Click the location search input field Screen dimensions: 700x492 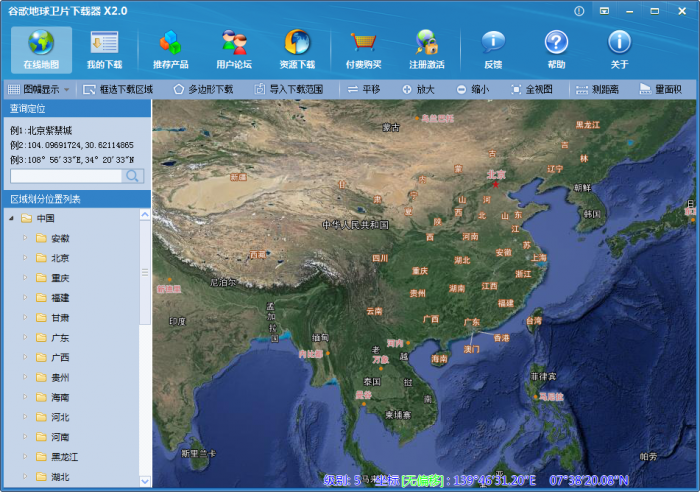pyautogui.click(x=66, y=176)
